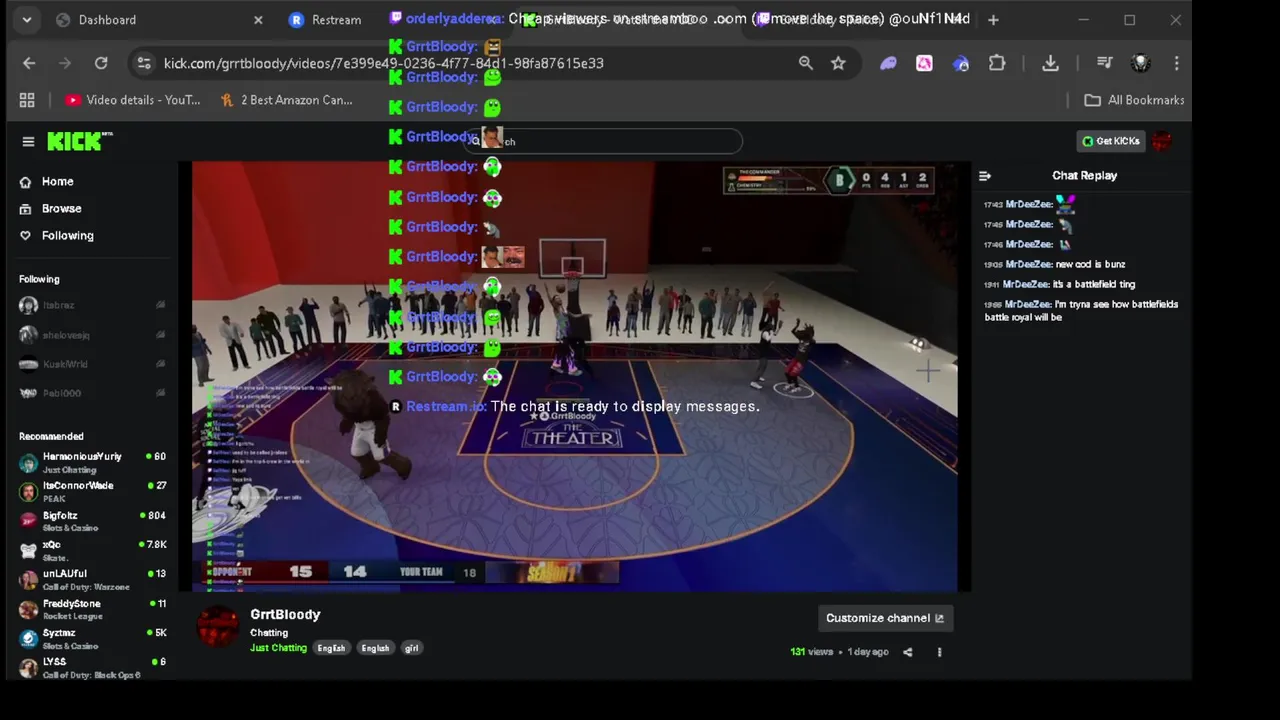1280x720 pixels.
Task: Open a new browser tab
Action: pos(993,19)
